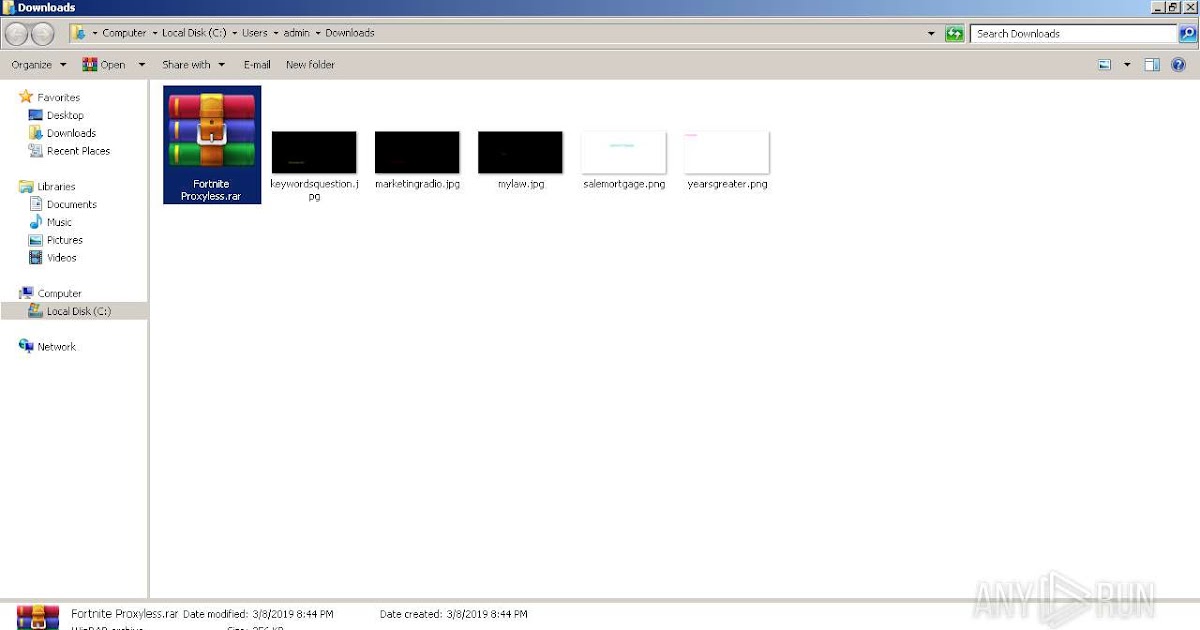Expand the arrow after Users in breadcrumb
1200x630 pixels.
(x=276, y=33)
